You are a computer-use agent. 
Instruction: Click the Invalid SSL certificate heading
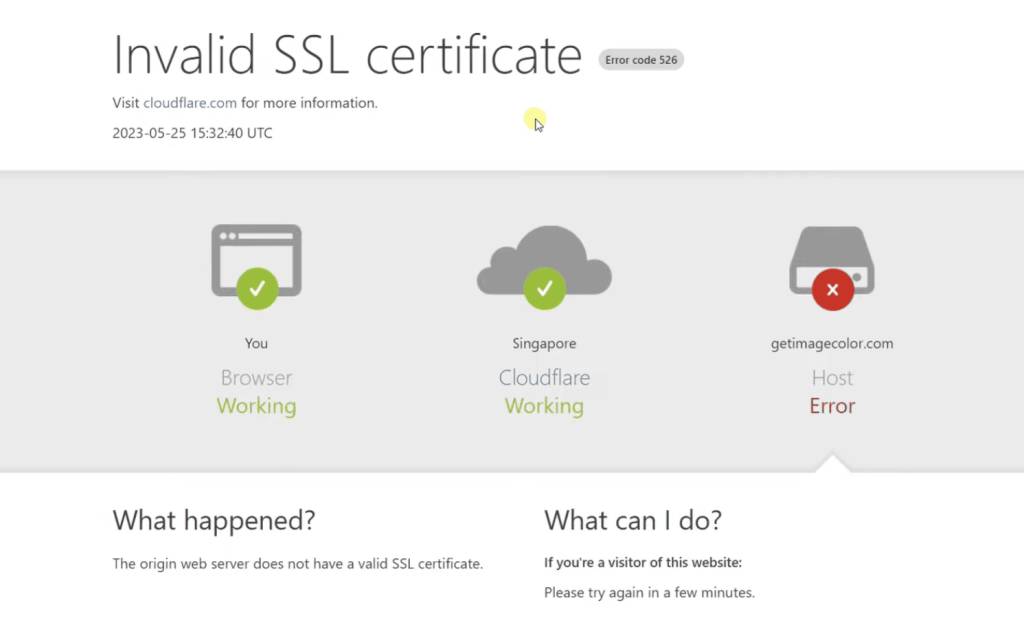[x=347, y=55]
